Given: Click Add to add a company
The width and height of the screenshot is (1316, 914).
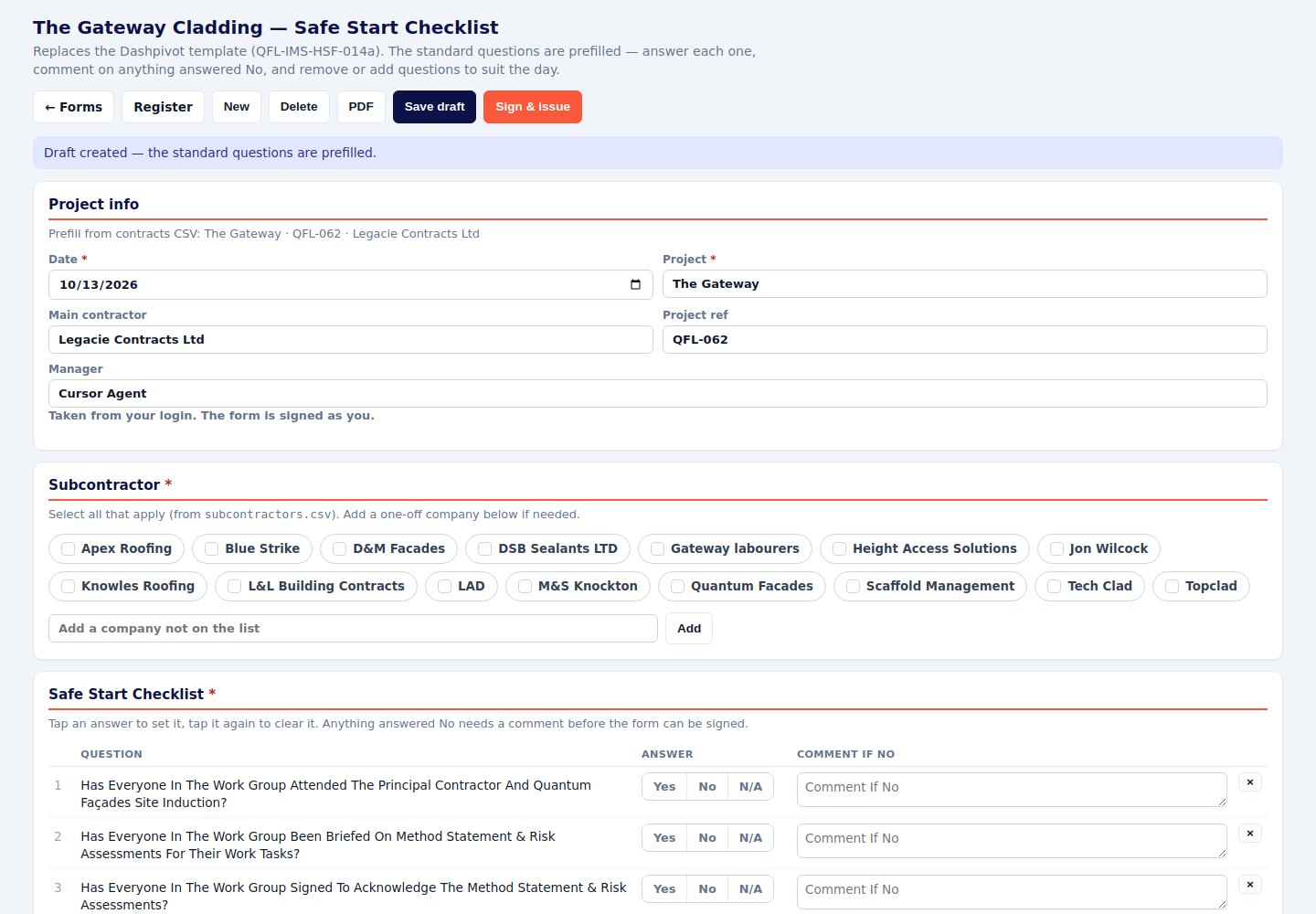Looking at the screenshot, I should [x=689, y=629].
